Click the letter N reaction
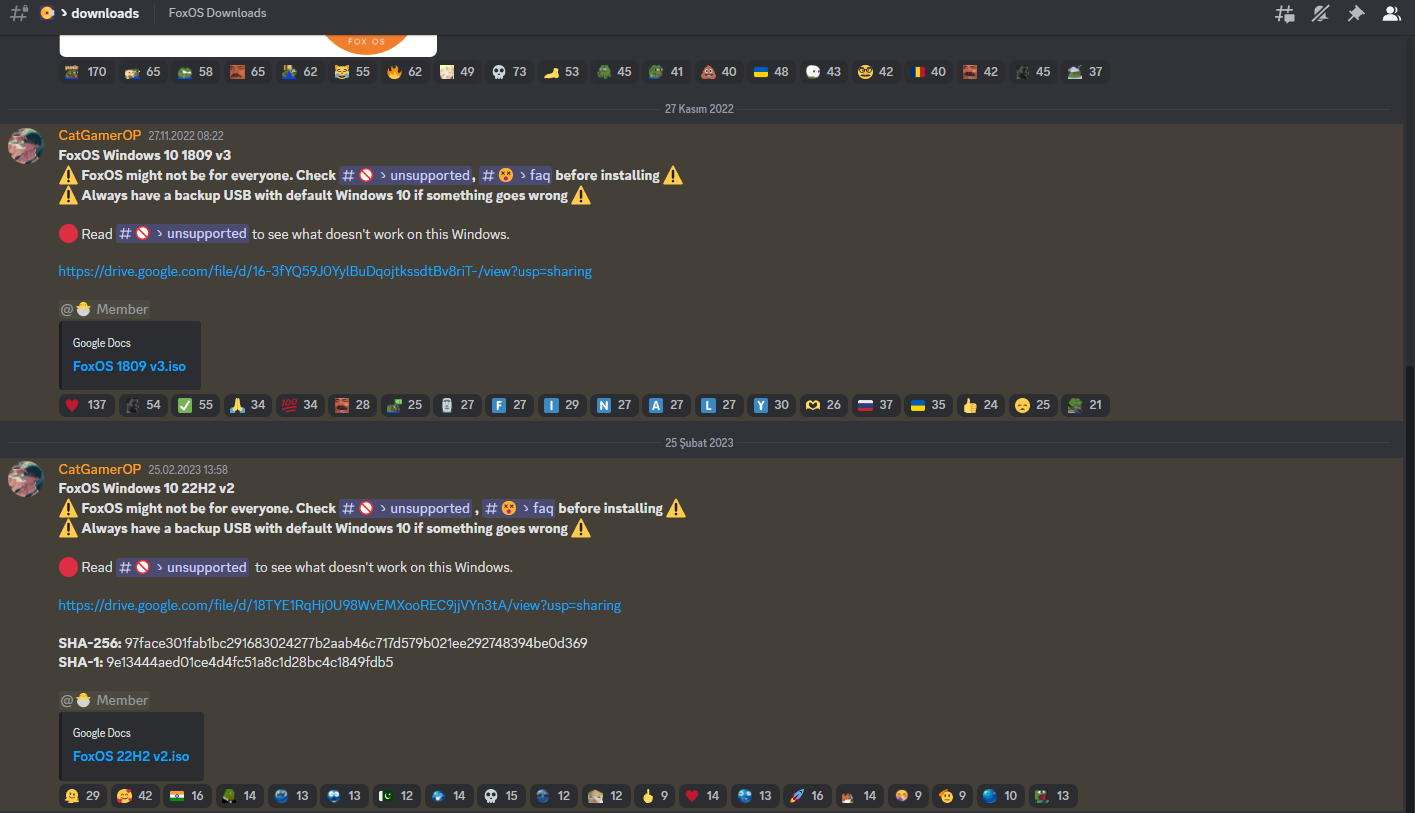The width and height of the screenshot is (1415, 813). [614, 405]
